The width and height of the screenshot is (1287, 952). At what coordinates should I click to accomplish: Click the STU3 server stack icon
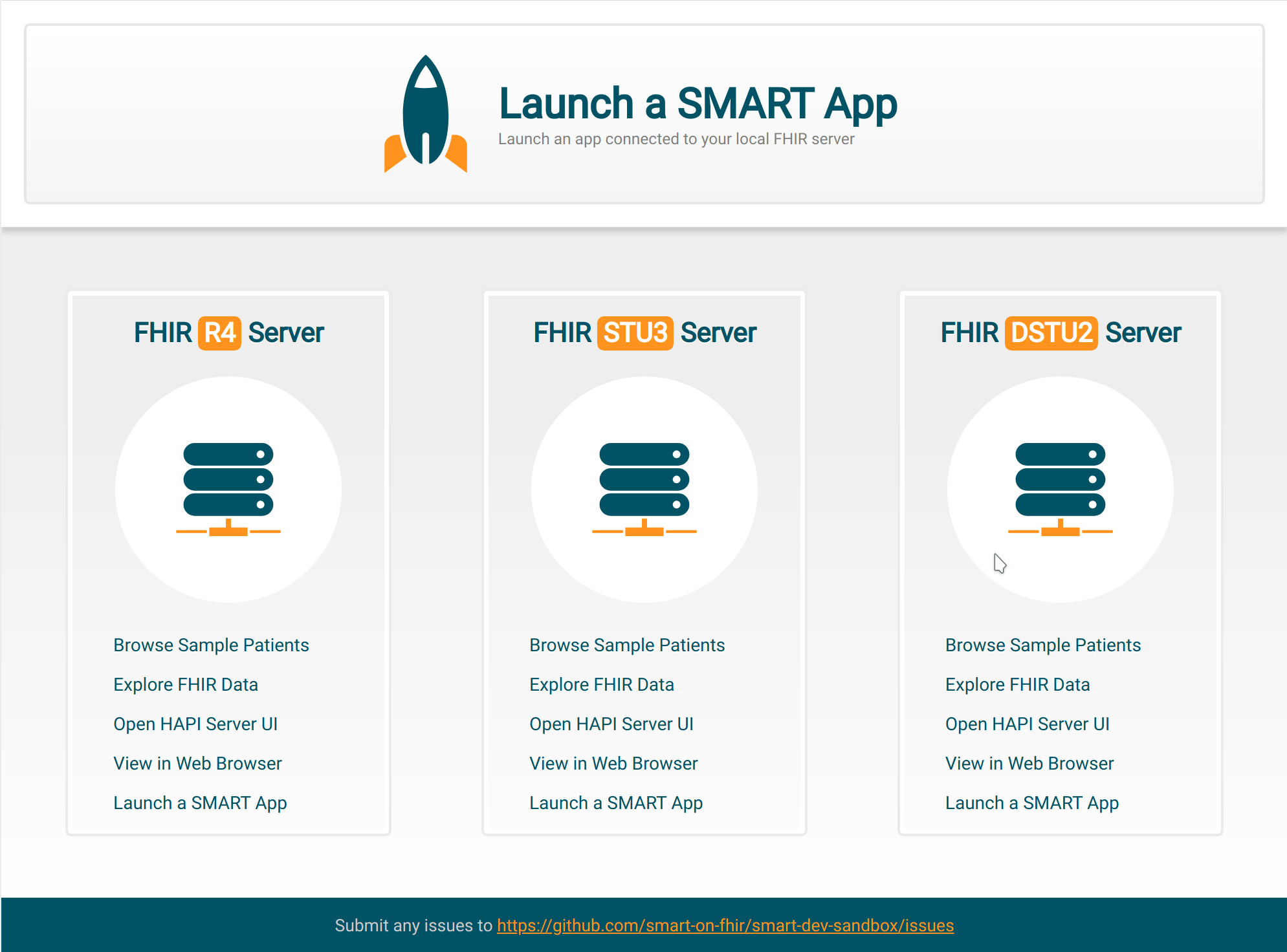644,489
